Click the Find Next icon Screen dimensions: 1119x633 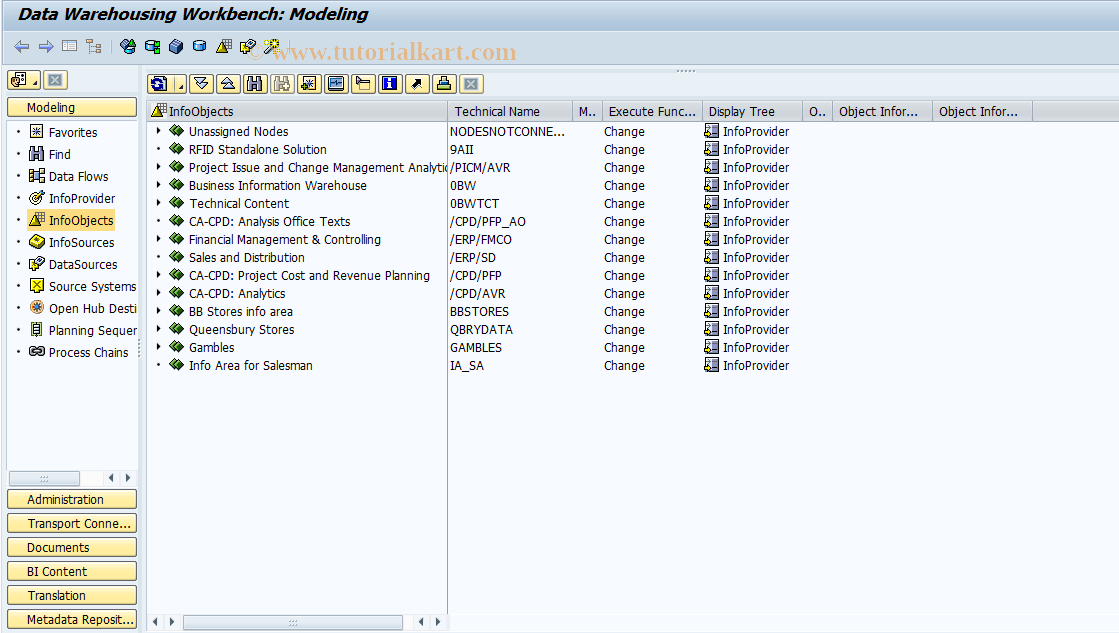pyautogui.click(x=281, y=84)
